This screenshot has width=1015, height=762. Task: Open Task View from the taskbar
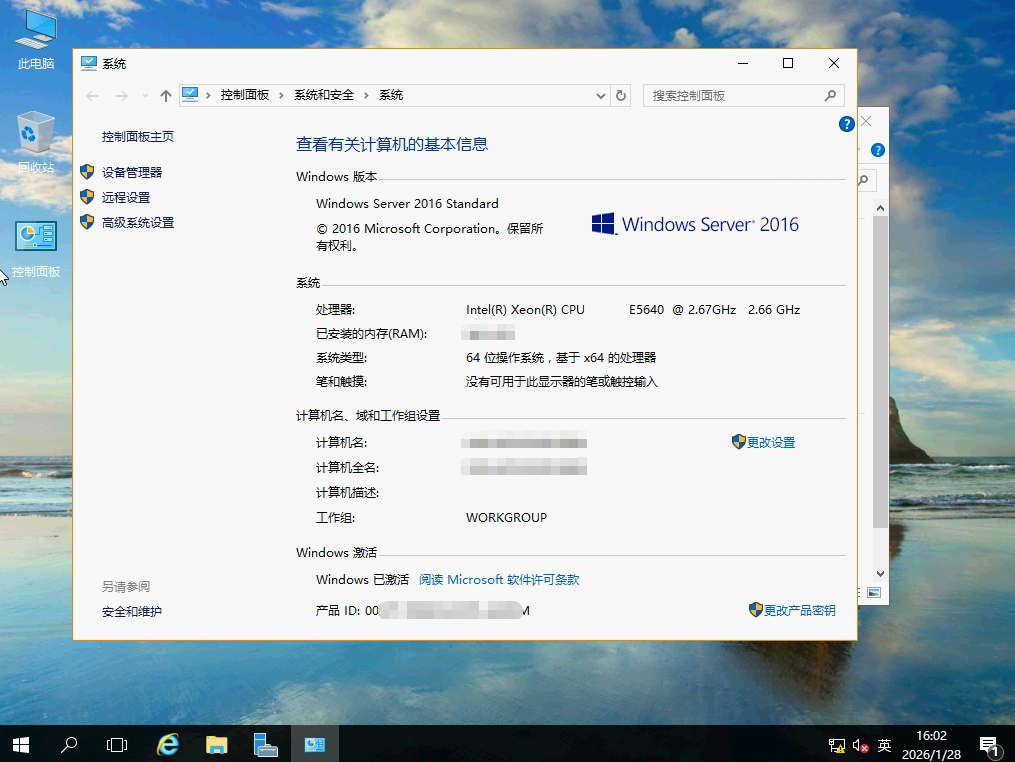click(x=117, y=744)
